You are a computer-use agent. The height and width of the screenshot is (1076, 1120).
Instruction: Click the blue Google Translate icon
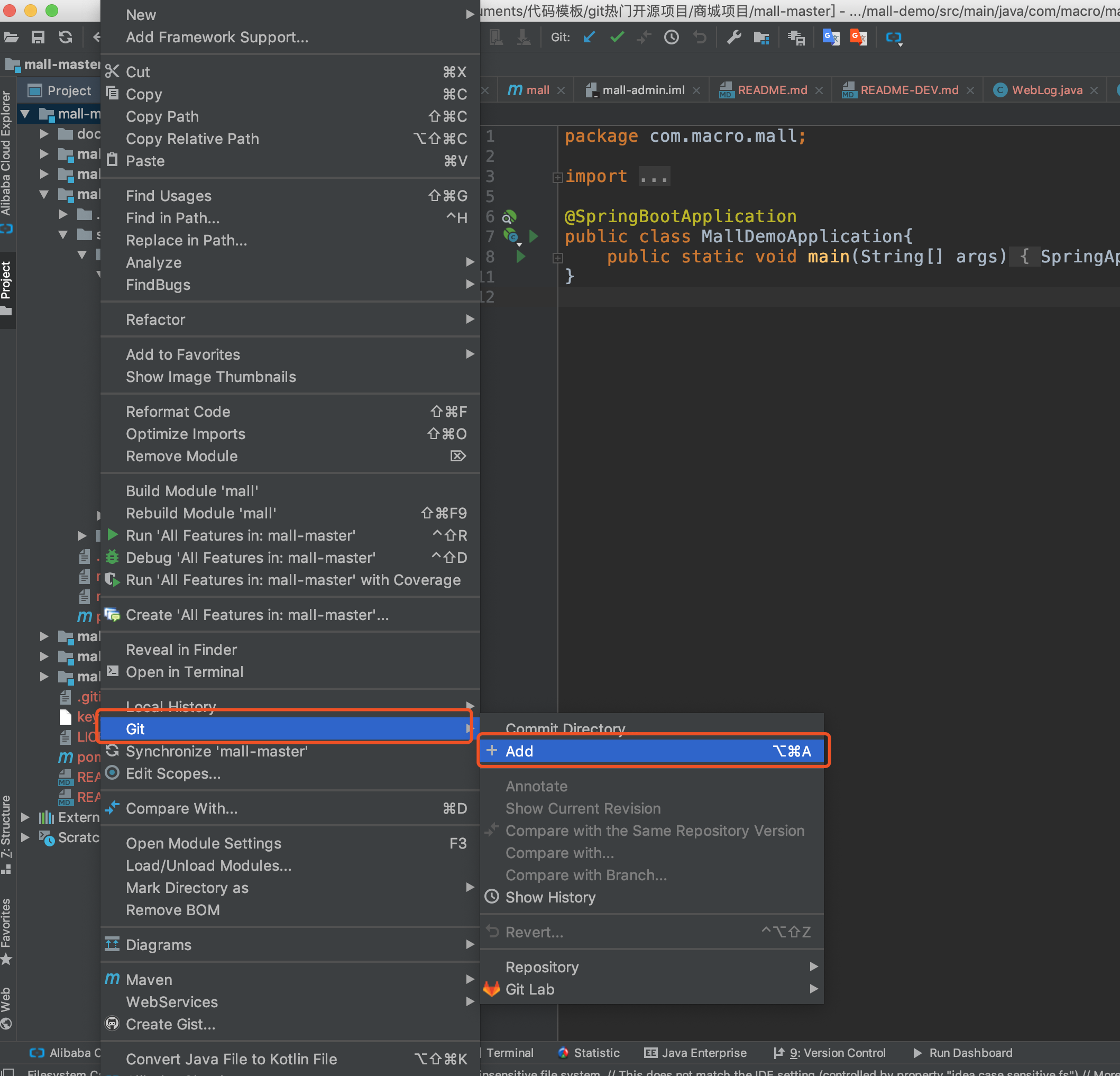[x=830, y=37]
